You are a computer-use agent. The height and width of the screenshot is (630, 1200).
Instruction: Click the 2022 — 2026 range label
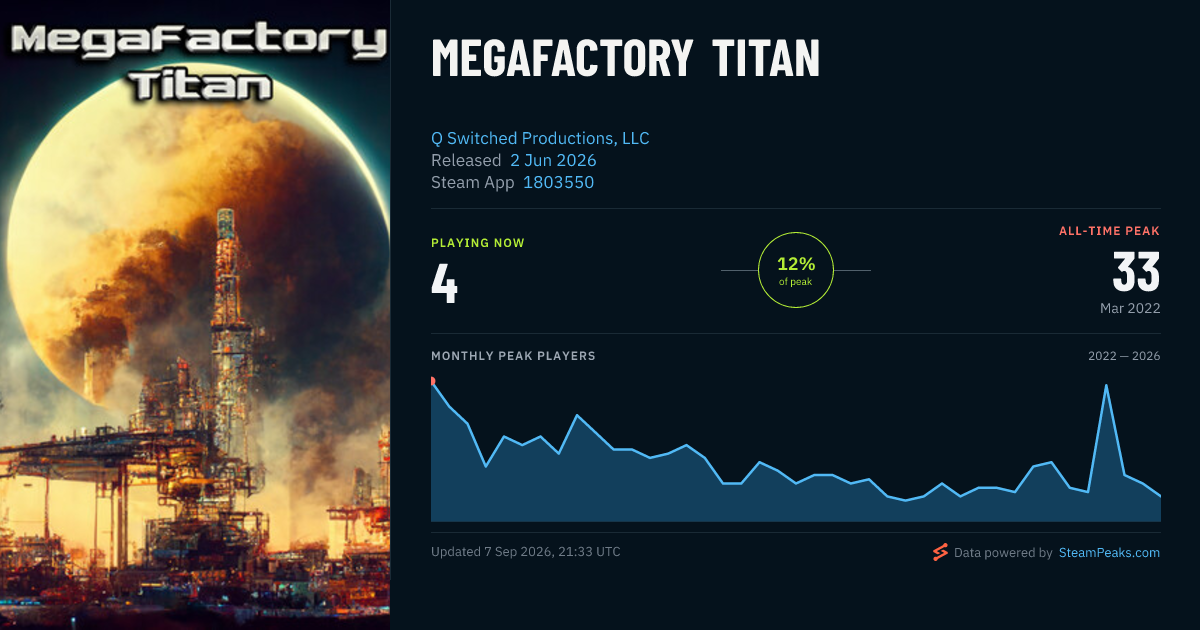pos(1124,356)
